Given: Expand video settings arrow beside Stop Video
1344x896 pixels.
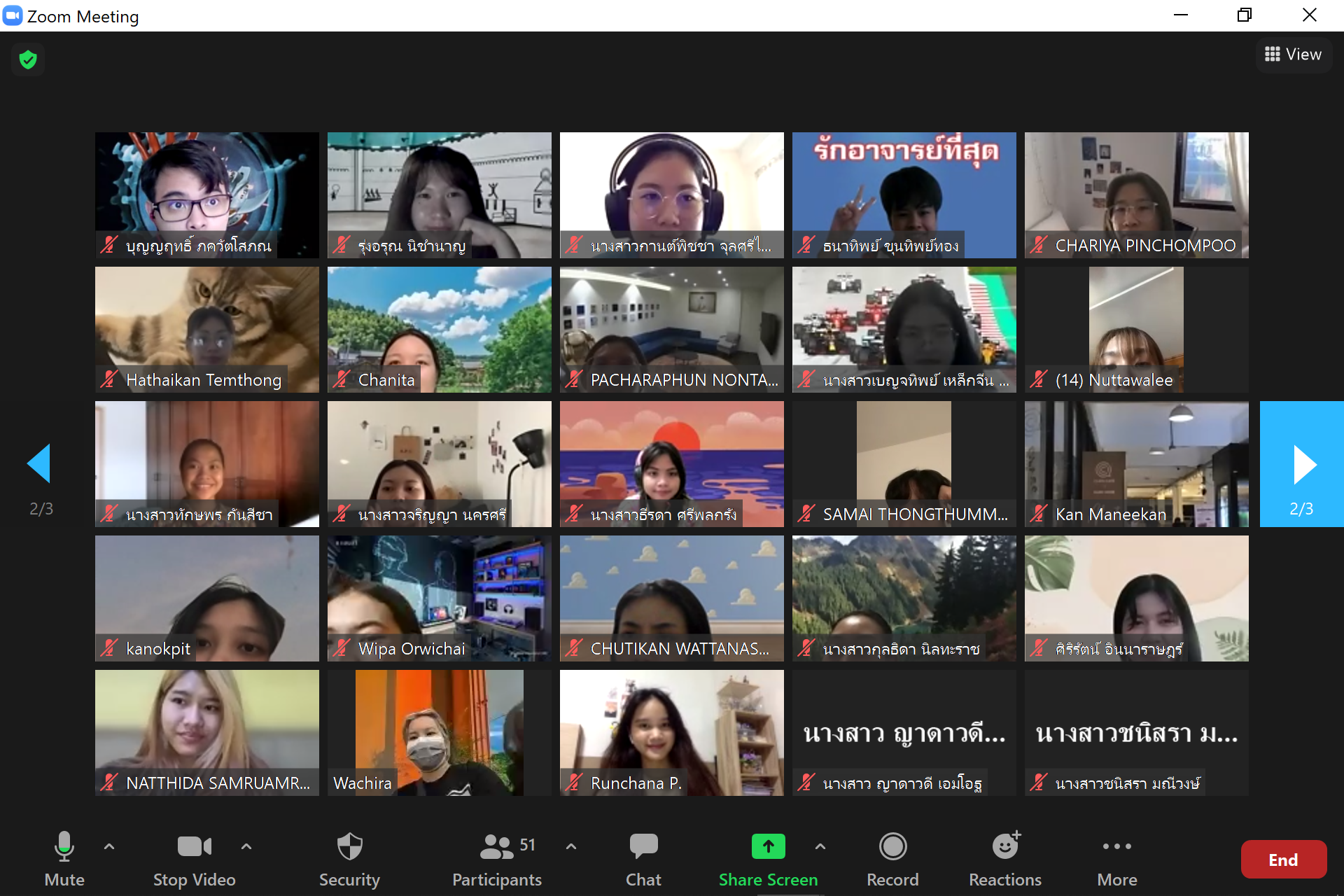Looking at the screenshot, I should point(246,846).
